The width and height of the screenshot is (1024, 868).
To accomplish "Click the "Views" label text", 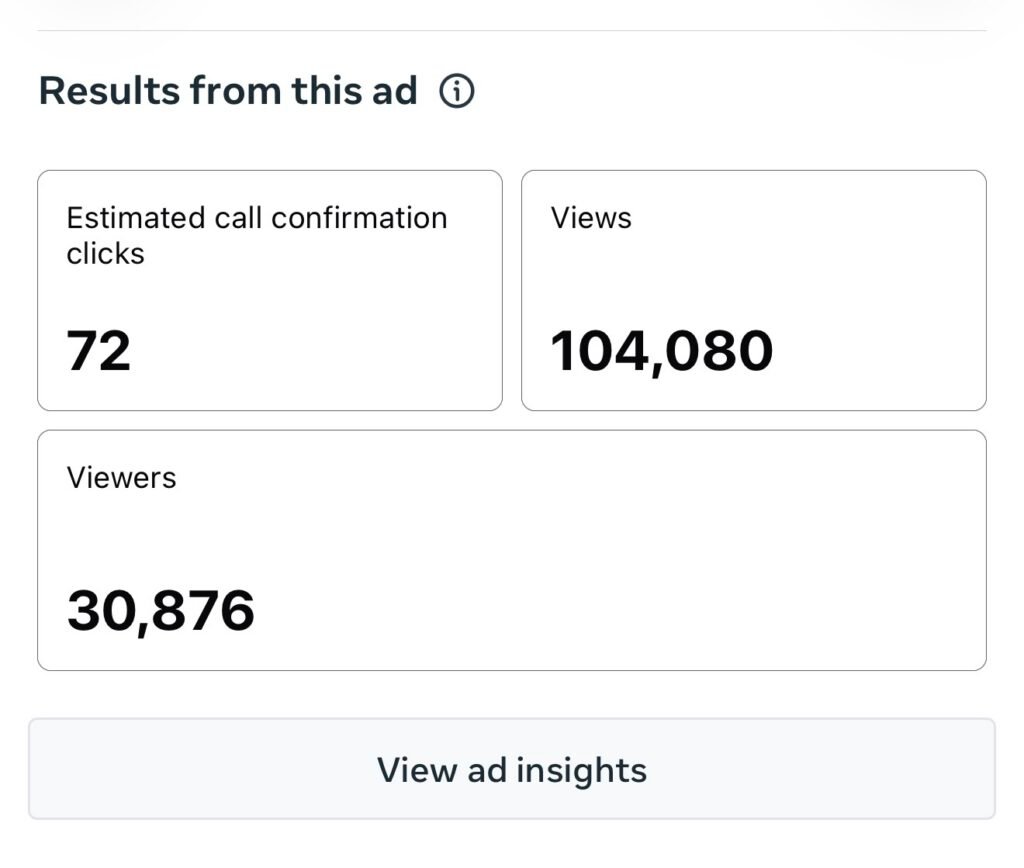I will tap(591, 218).
